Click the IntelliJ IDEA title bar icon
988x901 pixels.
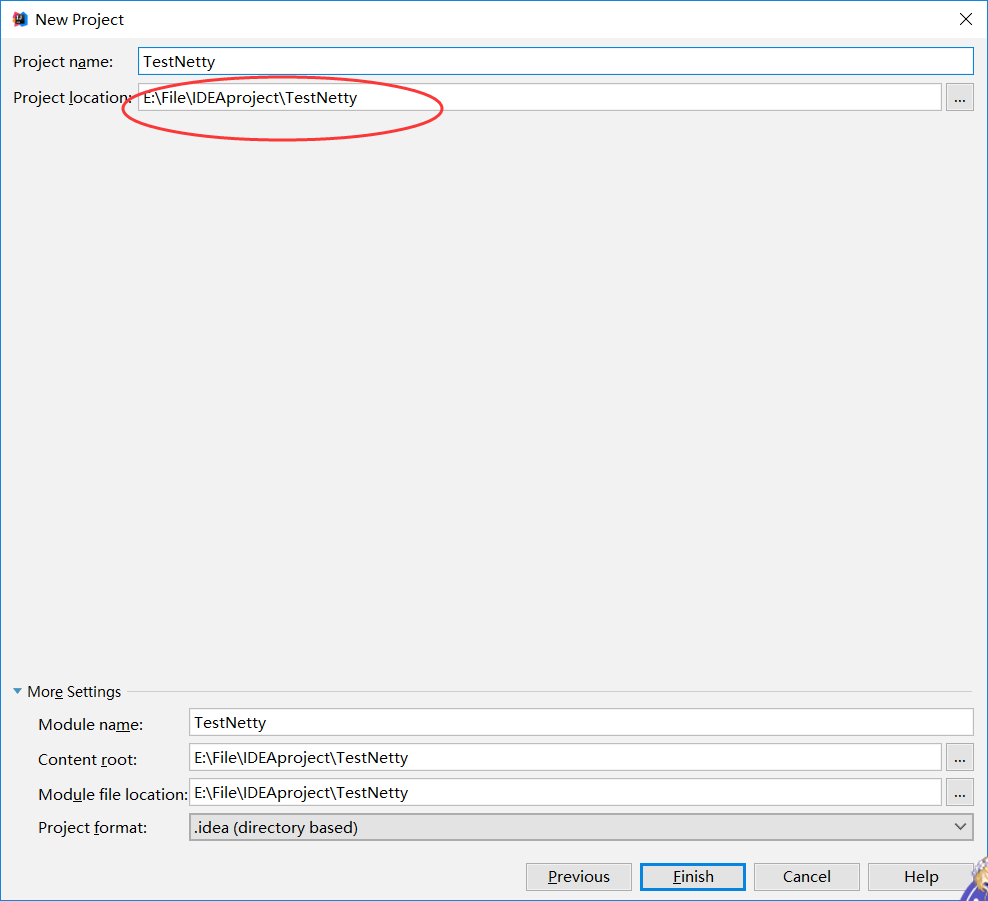[x=20, y=19]
